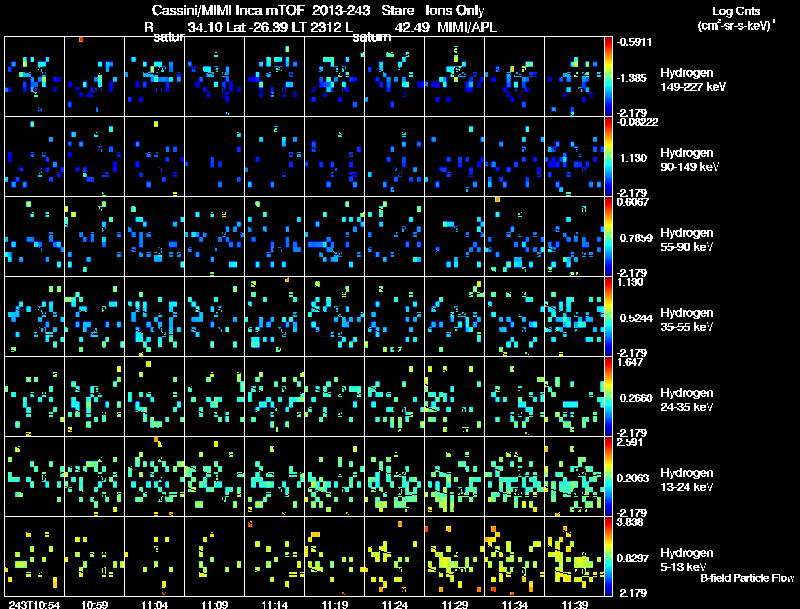Click the '243T10:54' time axis label

tap(34, 604)
